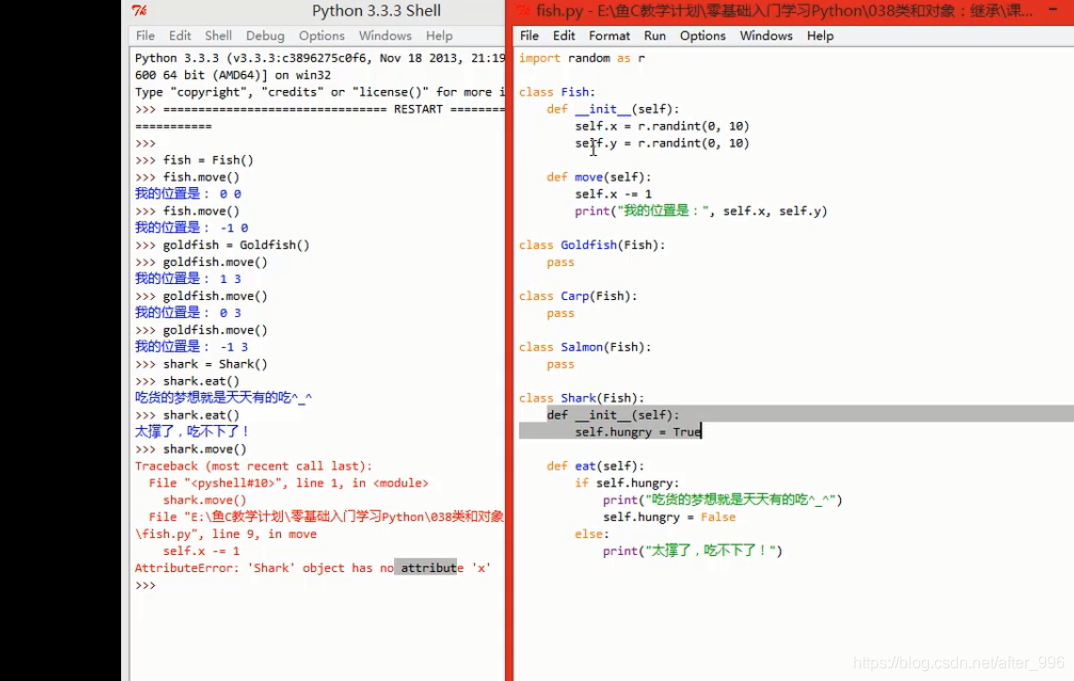This screenshot has width=1074, height=681.
Task: Click 'class Fish:' definition line
Action: coord(557,92)
